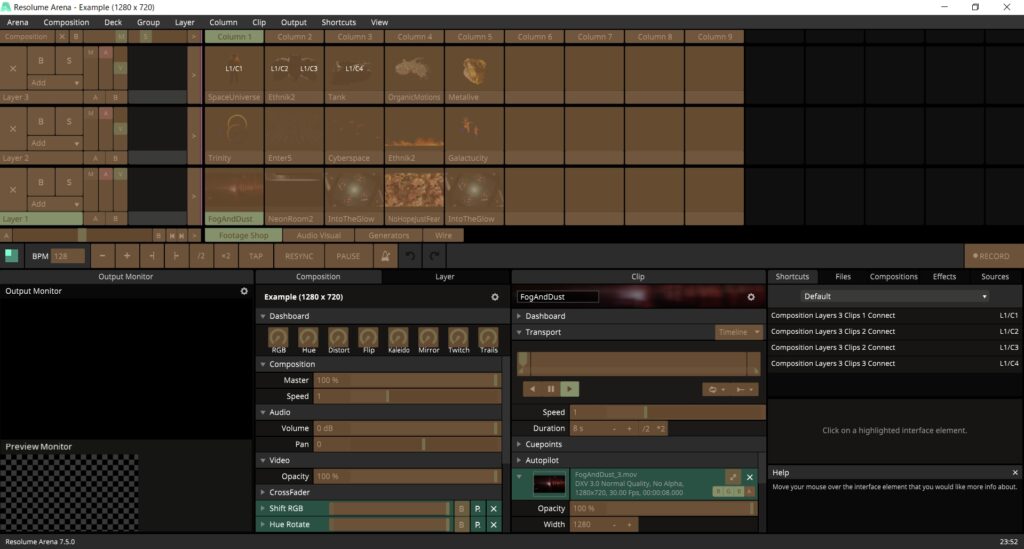Remove the Hue Rotate effect

coord(494,525)
